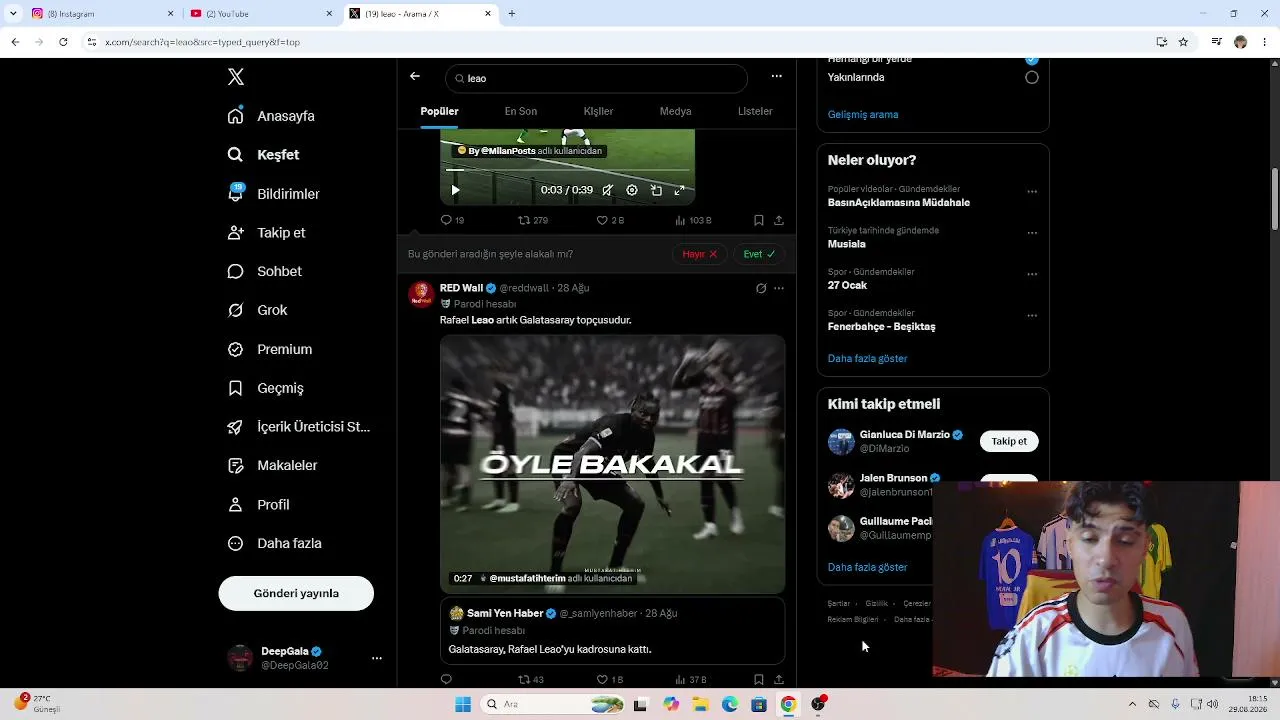
Task: Open RED Wall profile avatar
Action: [421, 294]
